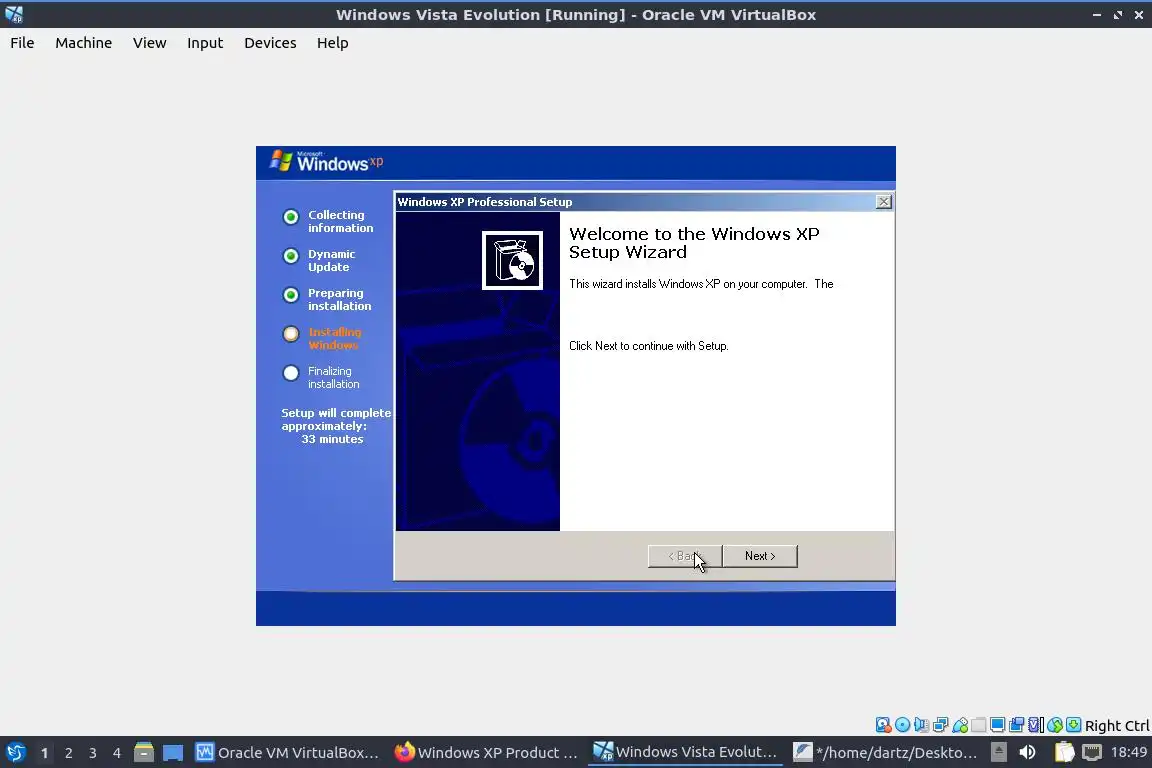Click the CPU virtualization status icon

point(1036,725)
